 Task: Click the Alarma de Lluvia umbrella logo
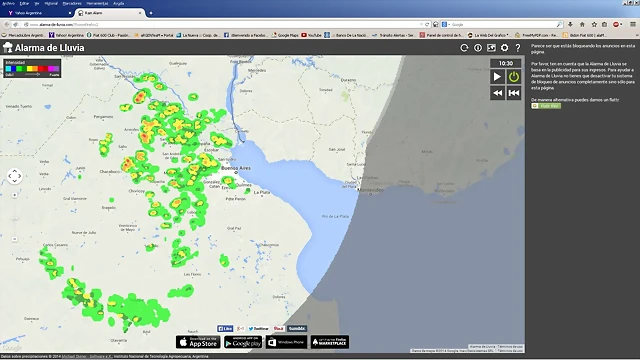(8, 48)
